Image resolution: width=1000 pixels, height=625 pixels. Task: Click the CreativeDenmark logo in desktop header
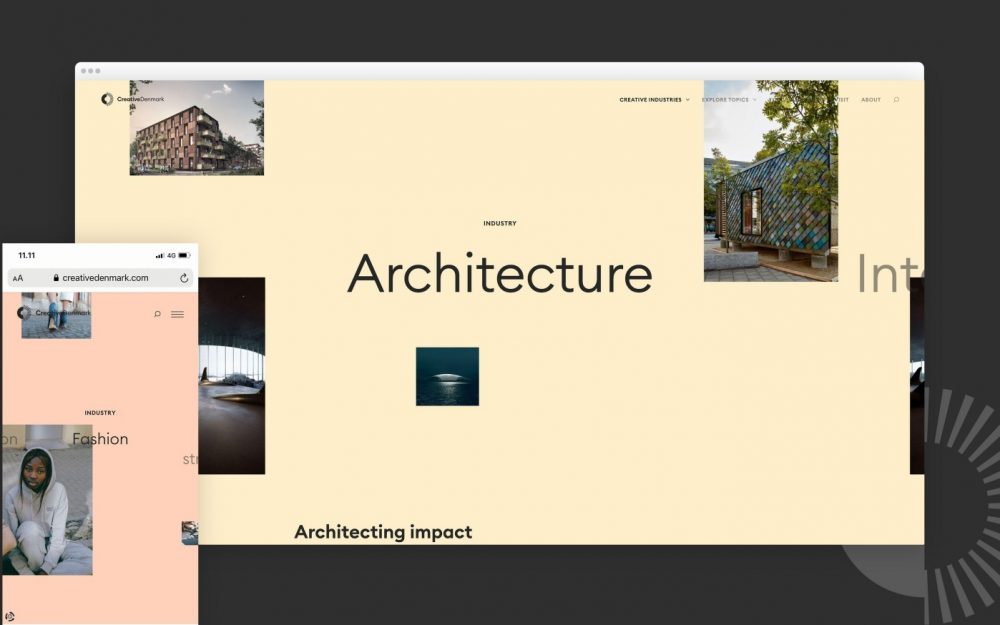[x=133, y=99]
